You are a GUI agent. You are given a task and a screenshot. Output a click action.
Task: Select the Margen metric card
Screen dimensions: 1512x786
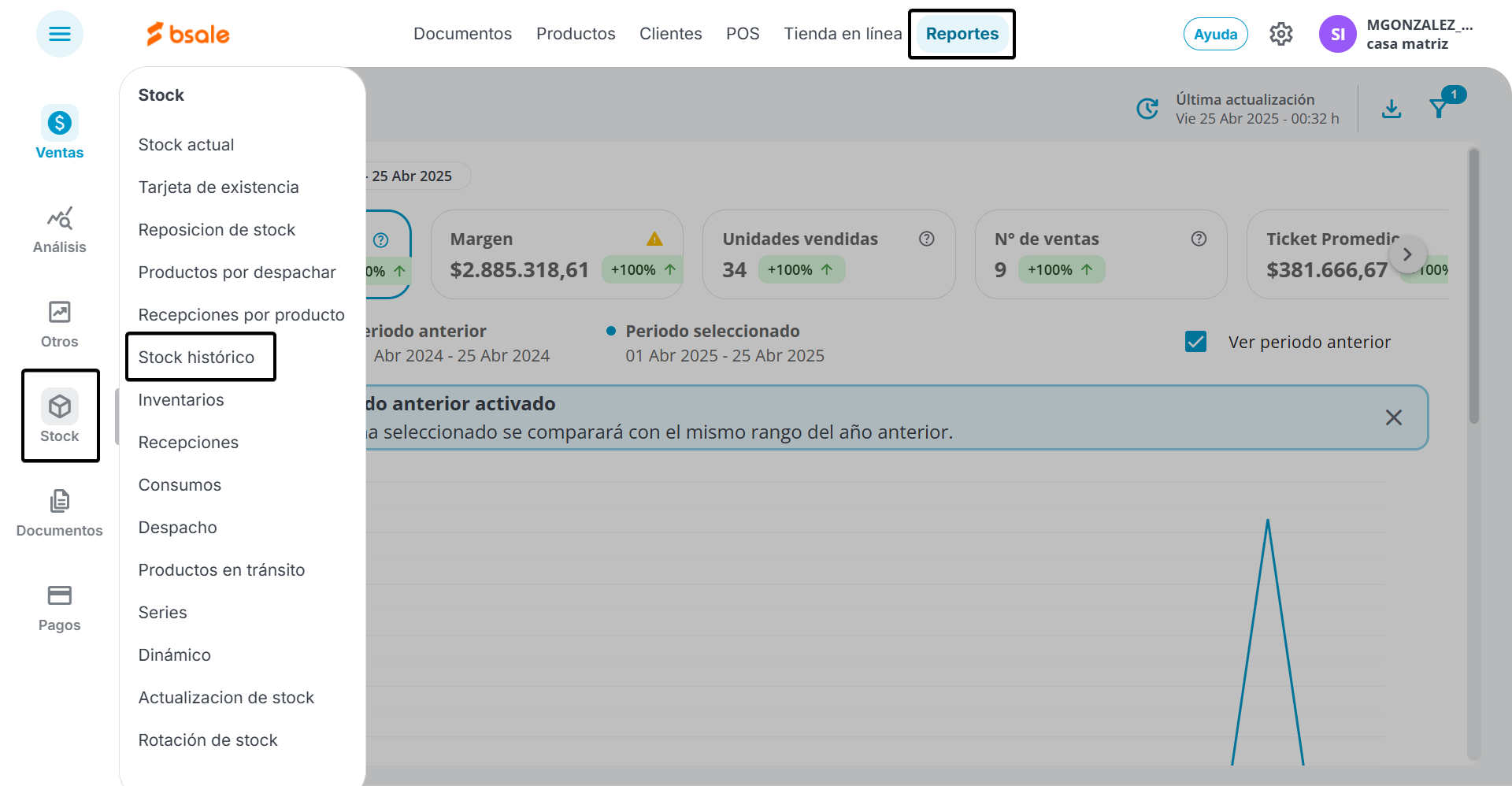tap(557, 254)
